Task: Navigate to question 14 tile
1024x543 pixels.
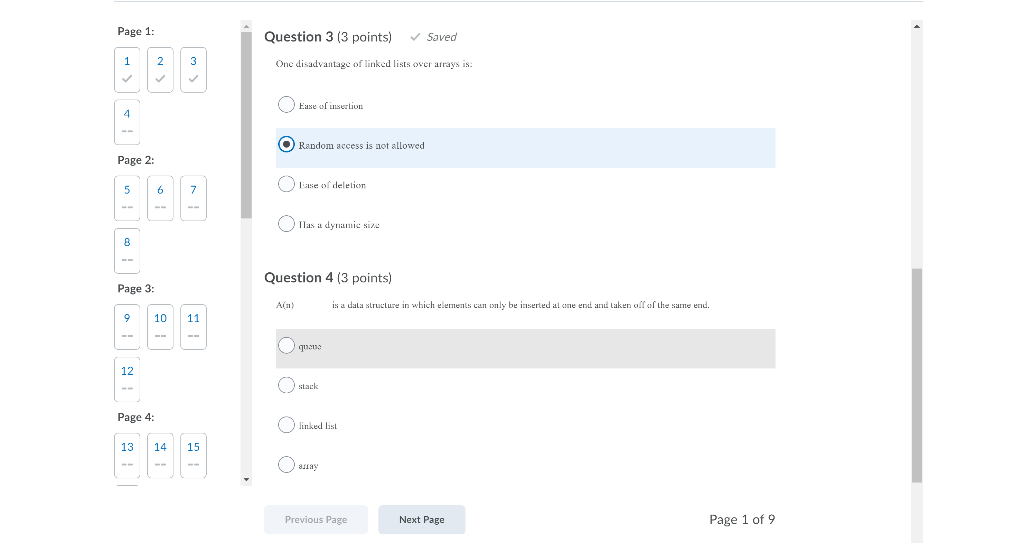Action: [160, 455]
